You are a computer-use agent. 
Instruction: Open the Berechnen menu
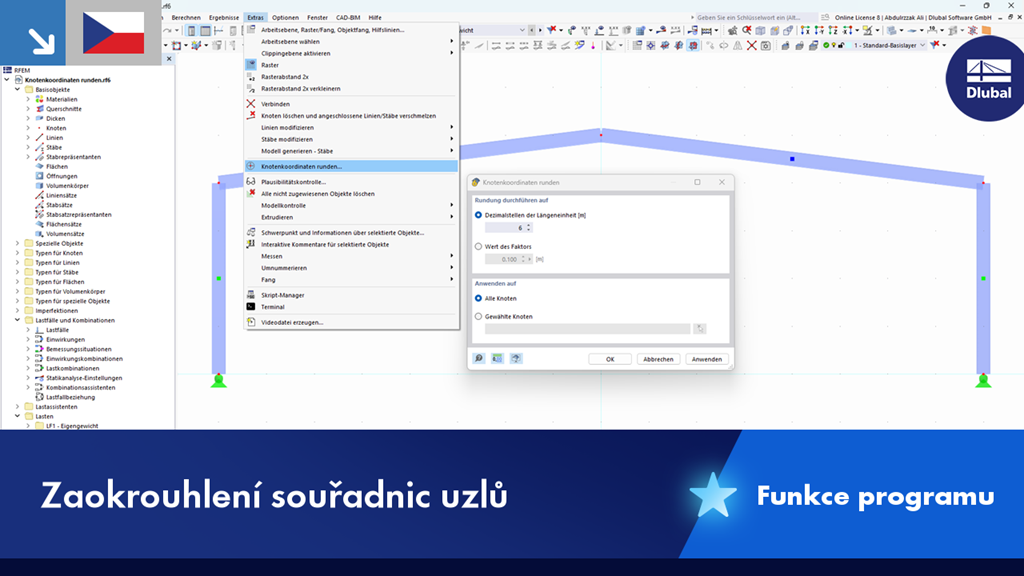(186, 18)
